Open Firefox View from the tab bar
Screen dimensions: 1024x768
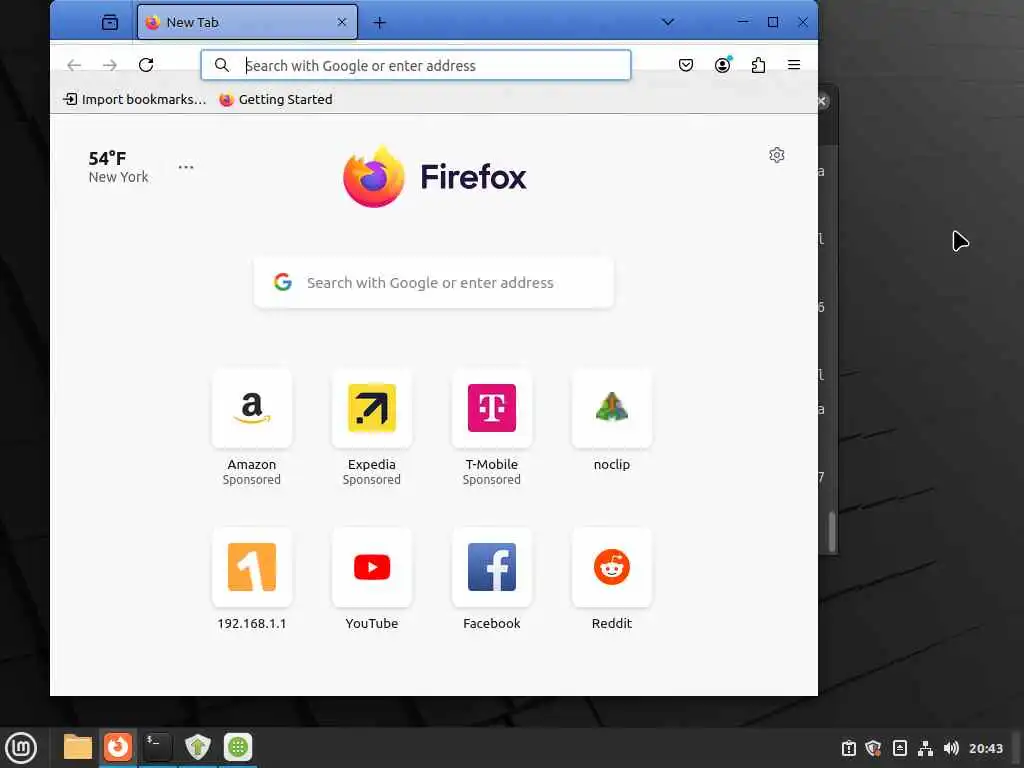pos(110,22)
